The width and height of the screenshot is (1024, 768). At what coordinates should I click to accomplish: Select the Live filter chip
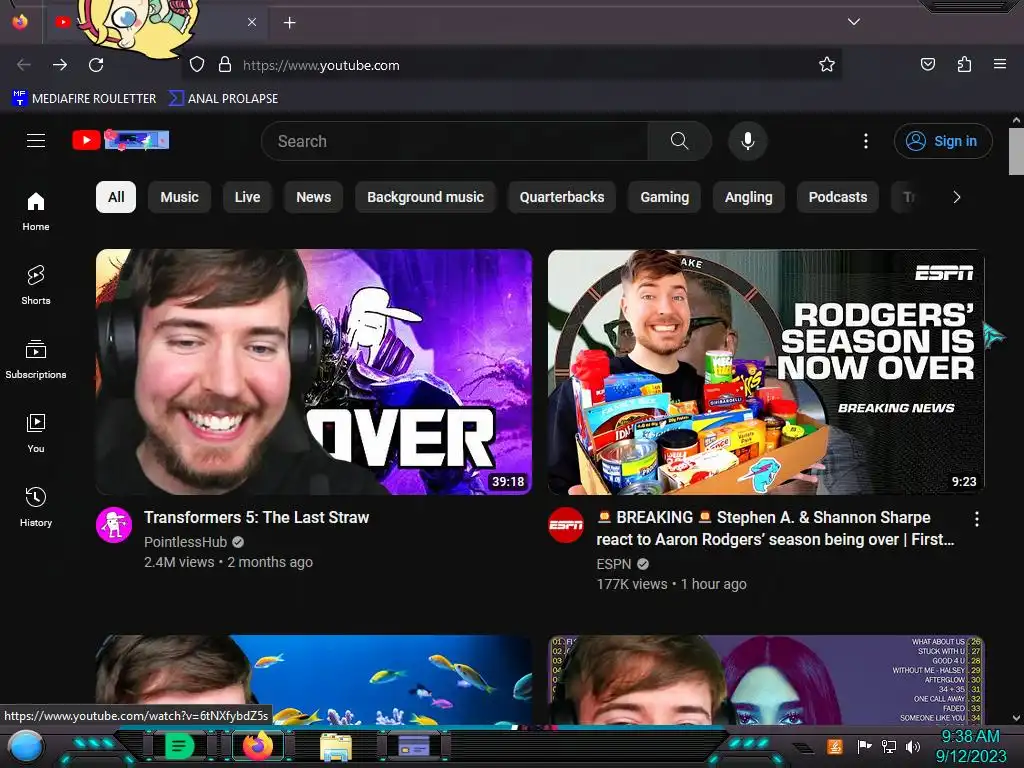[248, 197]
